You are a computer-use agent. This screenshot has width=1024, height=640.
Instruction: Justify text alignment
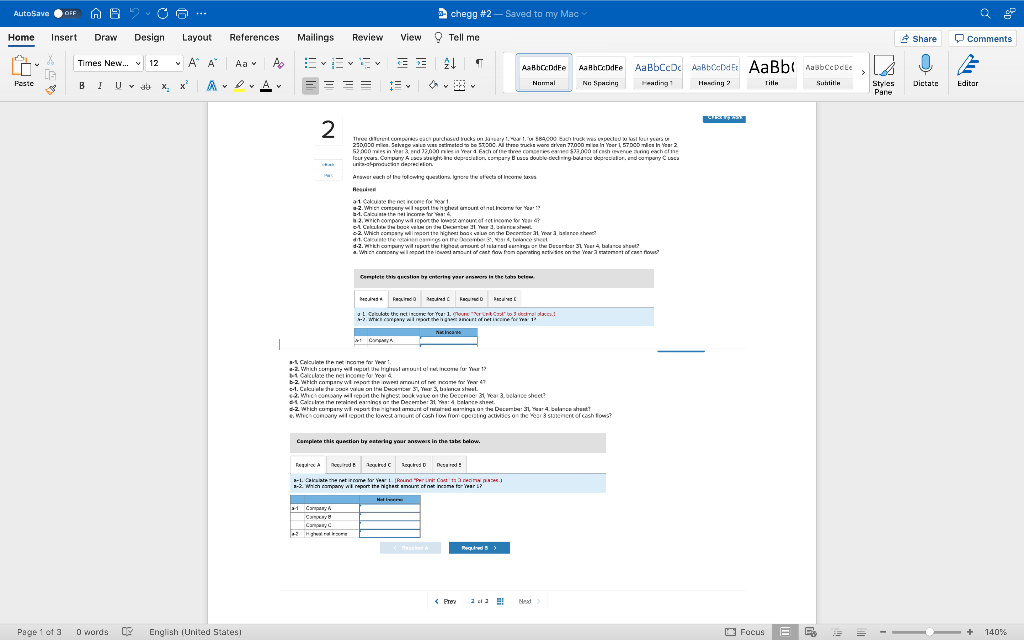click(x=366, y=86)
